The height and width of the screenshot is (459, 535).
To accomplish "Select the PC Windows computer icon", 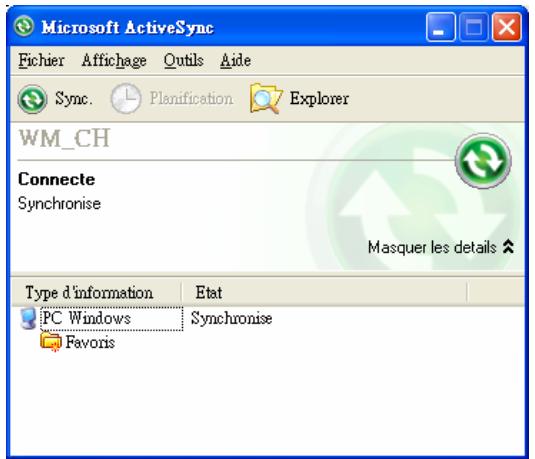I will pyautogui.click(x=28, y=318).
